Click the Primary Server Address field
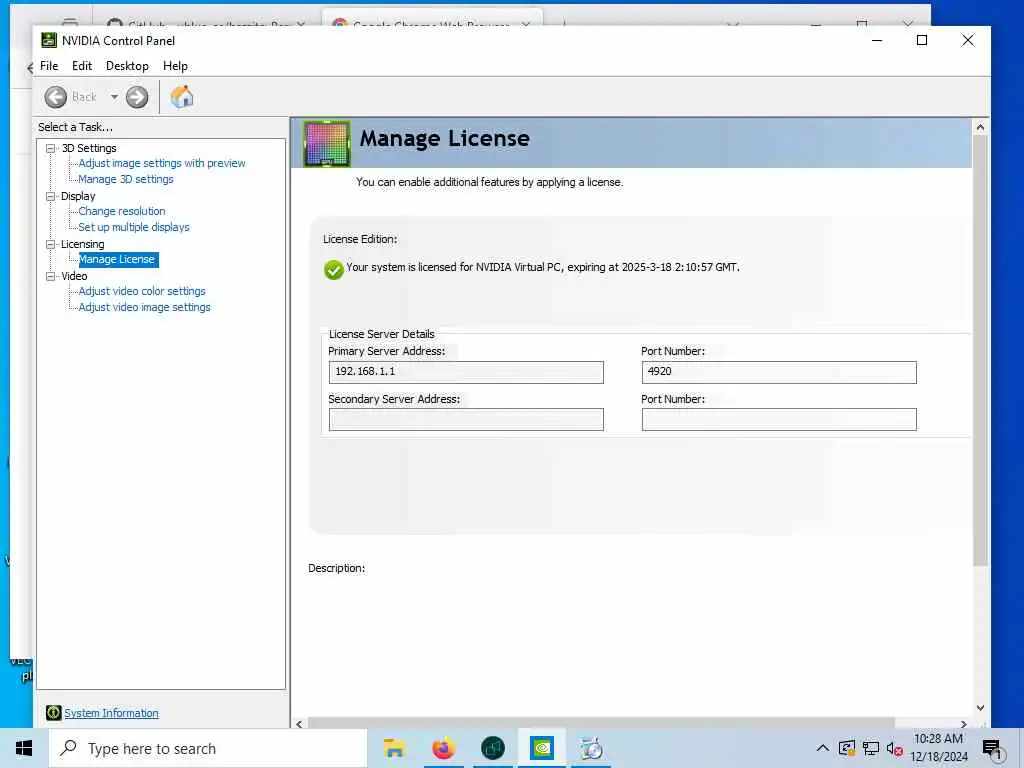1024x768 pixels. click(x=466, y=372)
